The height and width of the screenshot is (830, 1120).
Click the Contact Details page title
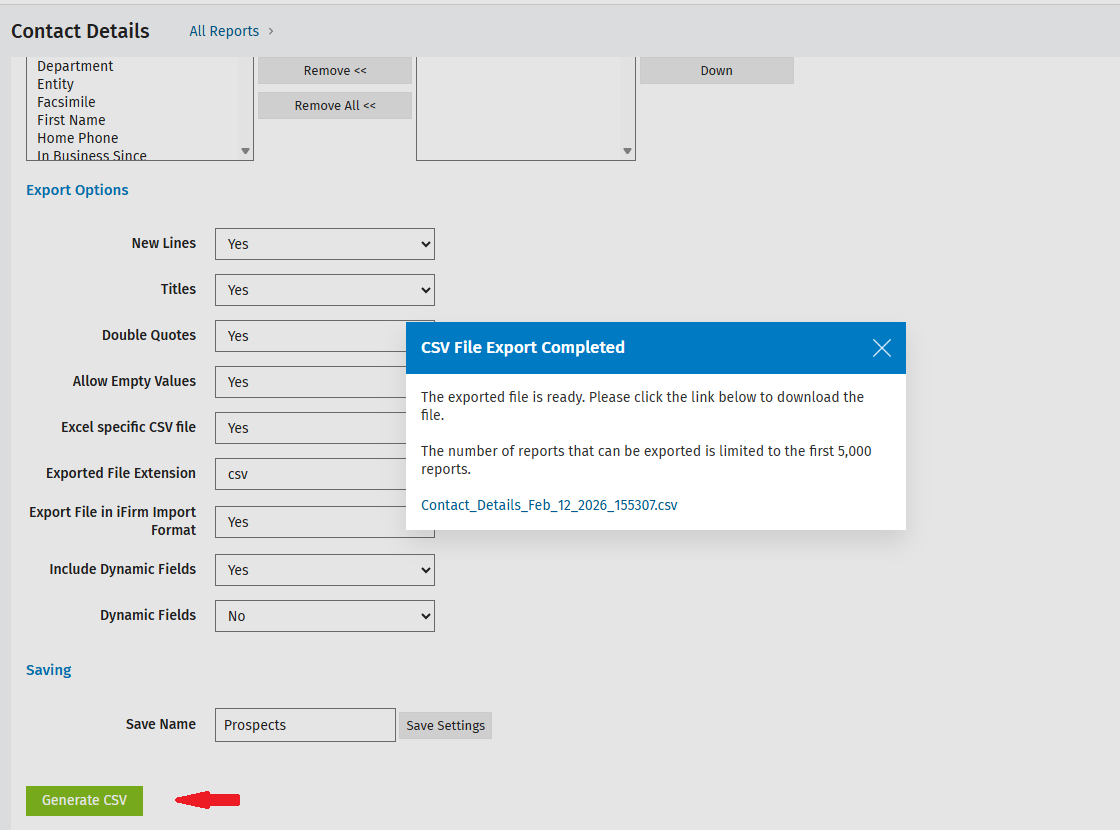click(80, 31)
